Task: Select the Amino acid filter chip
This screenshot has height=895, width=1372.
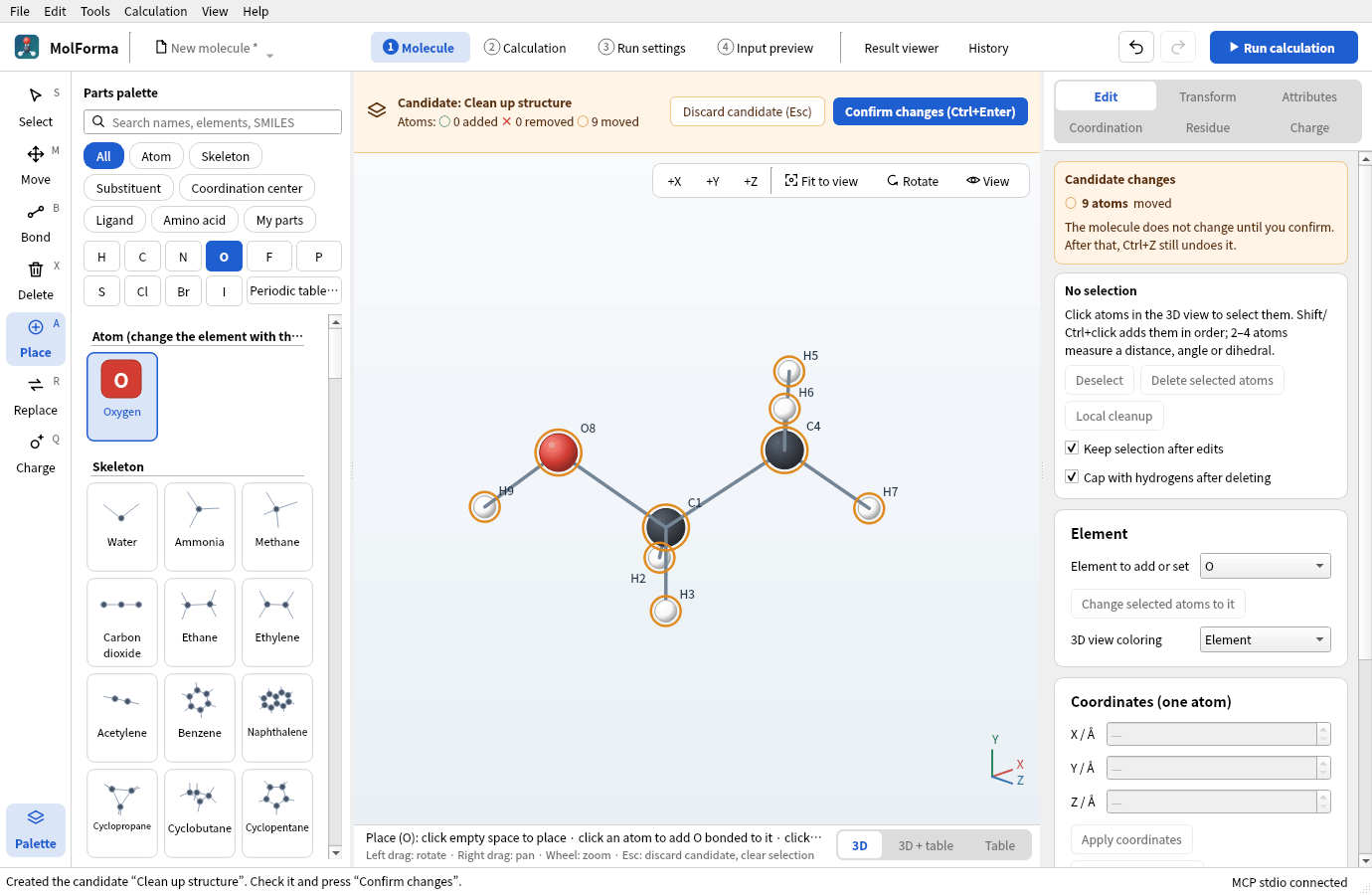Action: click(x=195, y=220)
